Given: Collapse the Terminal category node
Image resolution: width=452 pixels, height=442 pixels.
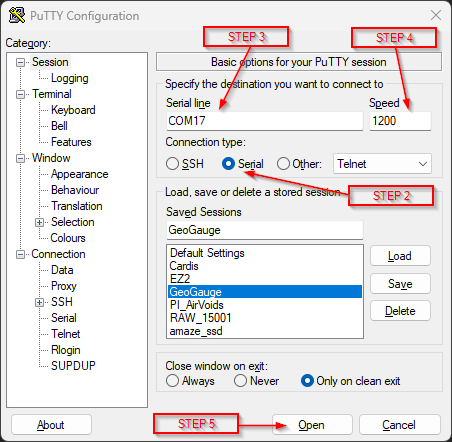Looking at the screenshot, I should coord(21,94).
